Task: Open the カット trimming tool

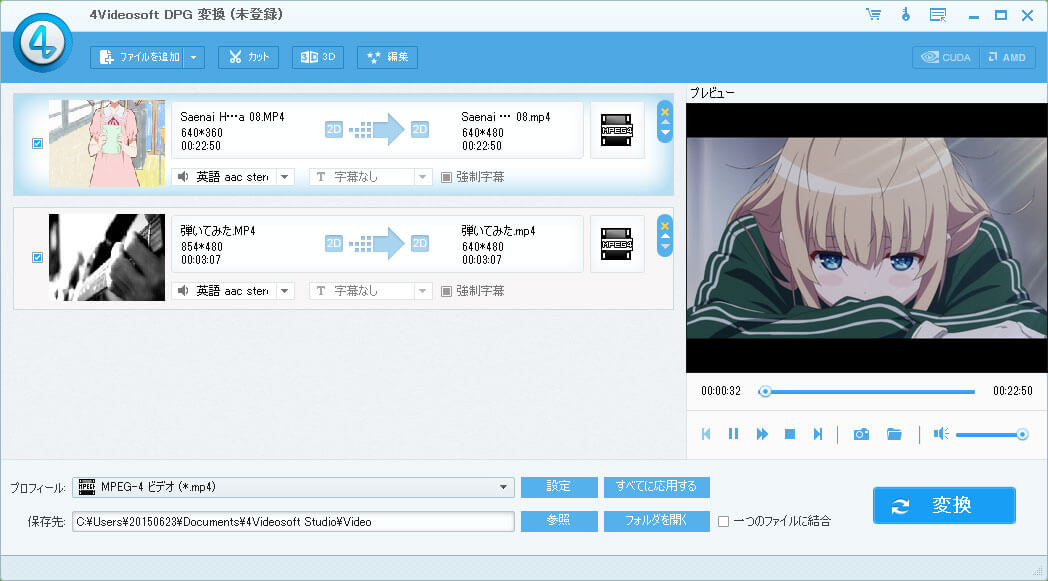Action: coord(249,57)
